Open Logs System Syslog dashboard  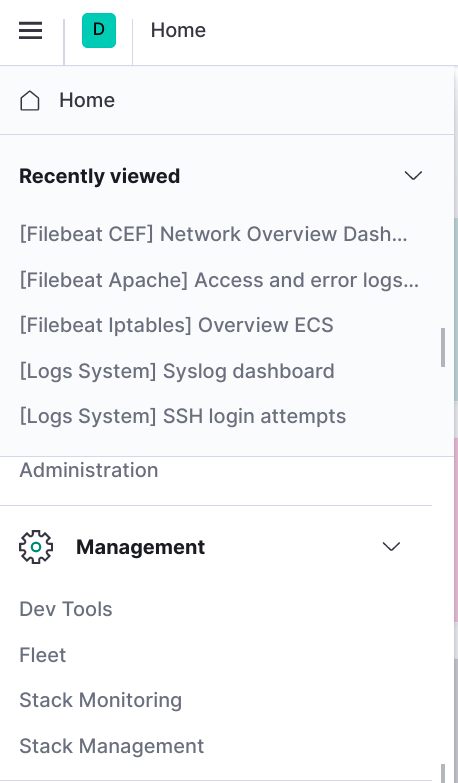click(177, 371)
